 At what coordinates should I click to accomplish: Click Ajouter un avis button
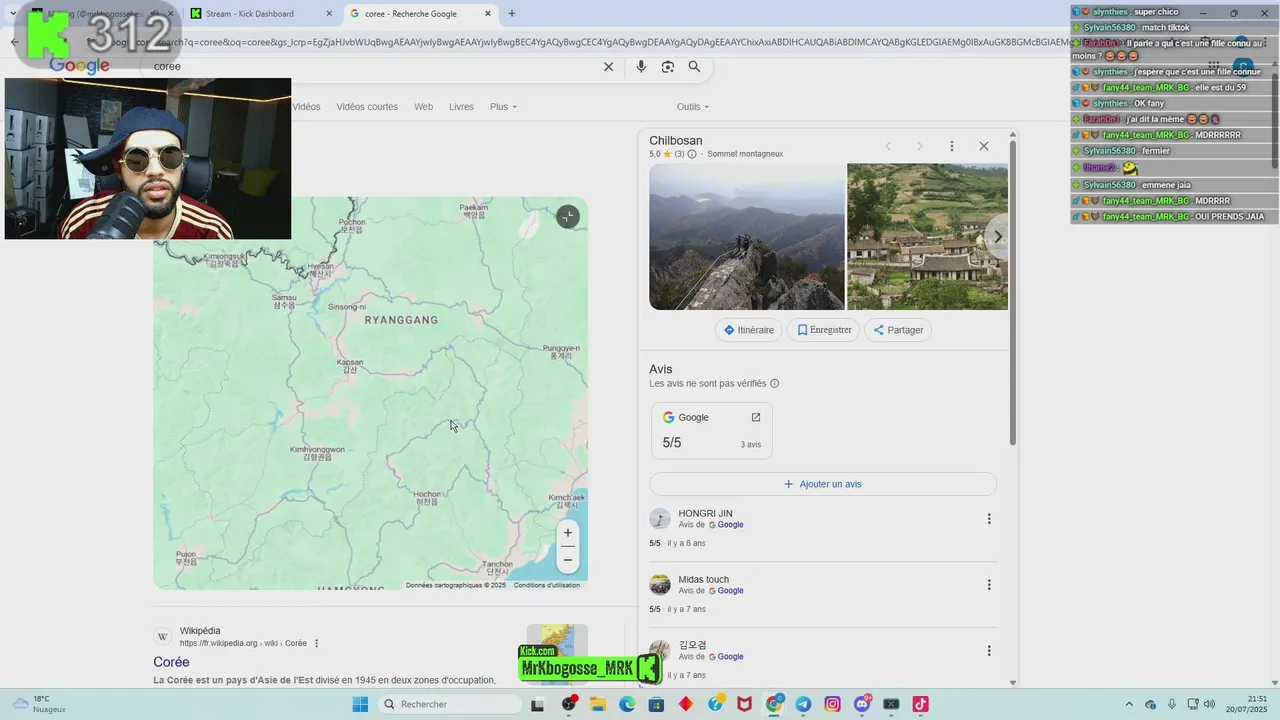coord(823,484)
